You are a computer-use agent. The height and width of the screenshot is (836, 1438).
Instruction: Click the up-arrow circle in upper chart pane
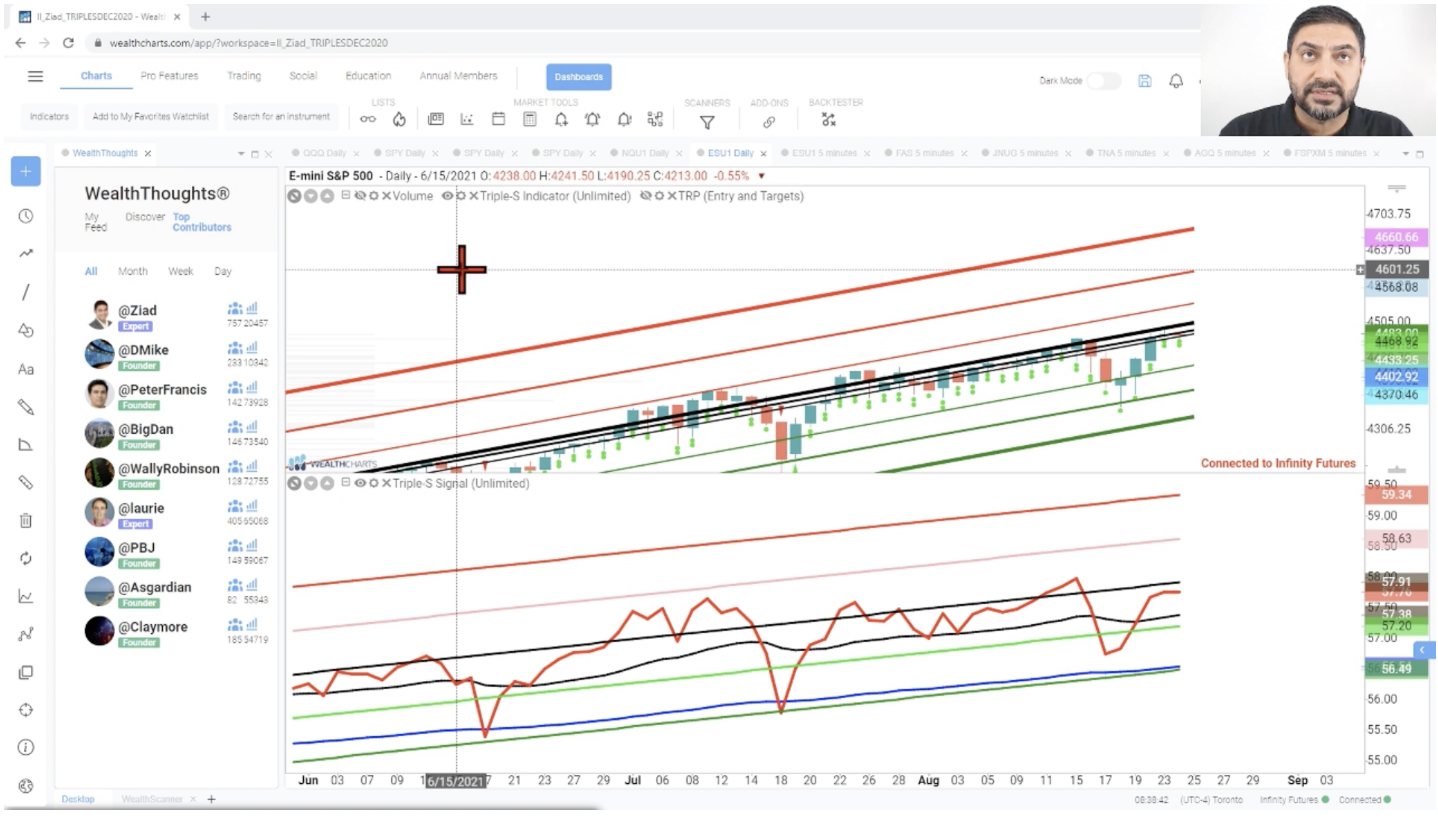[x=327, y=196]
